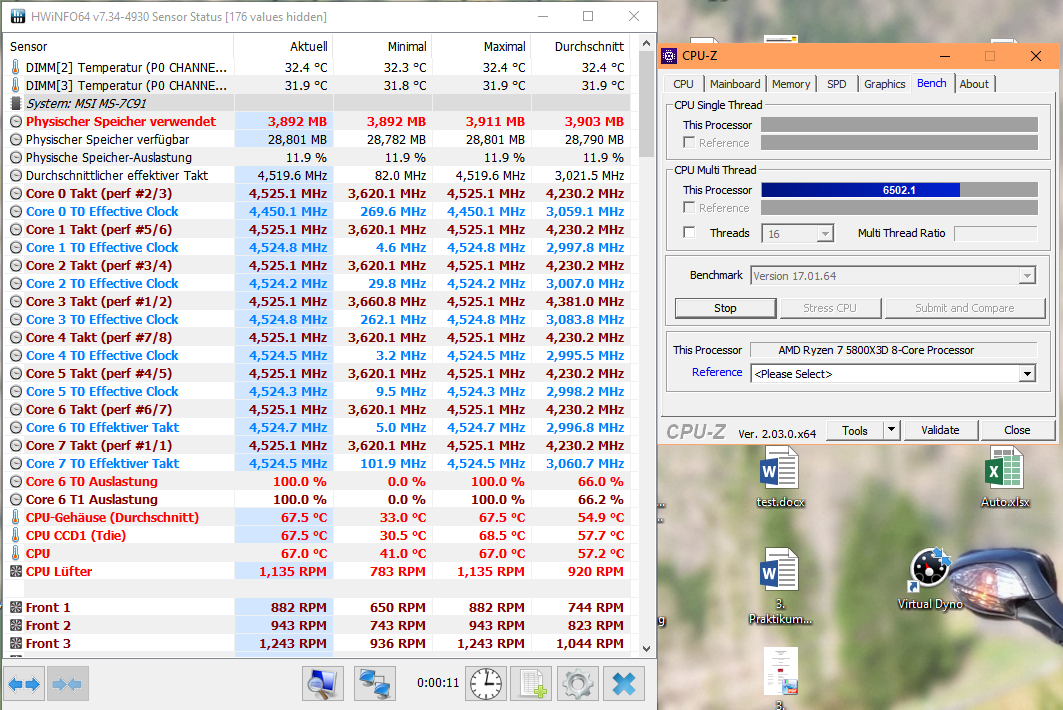This screenshot has width=1063, height=710.
Task: Open HWiNFO network computers remote icon
Action: 375,683
